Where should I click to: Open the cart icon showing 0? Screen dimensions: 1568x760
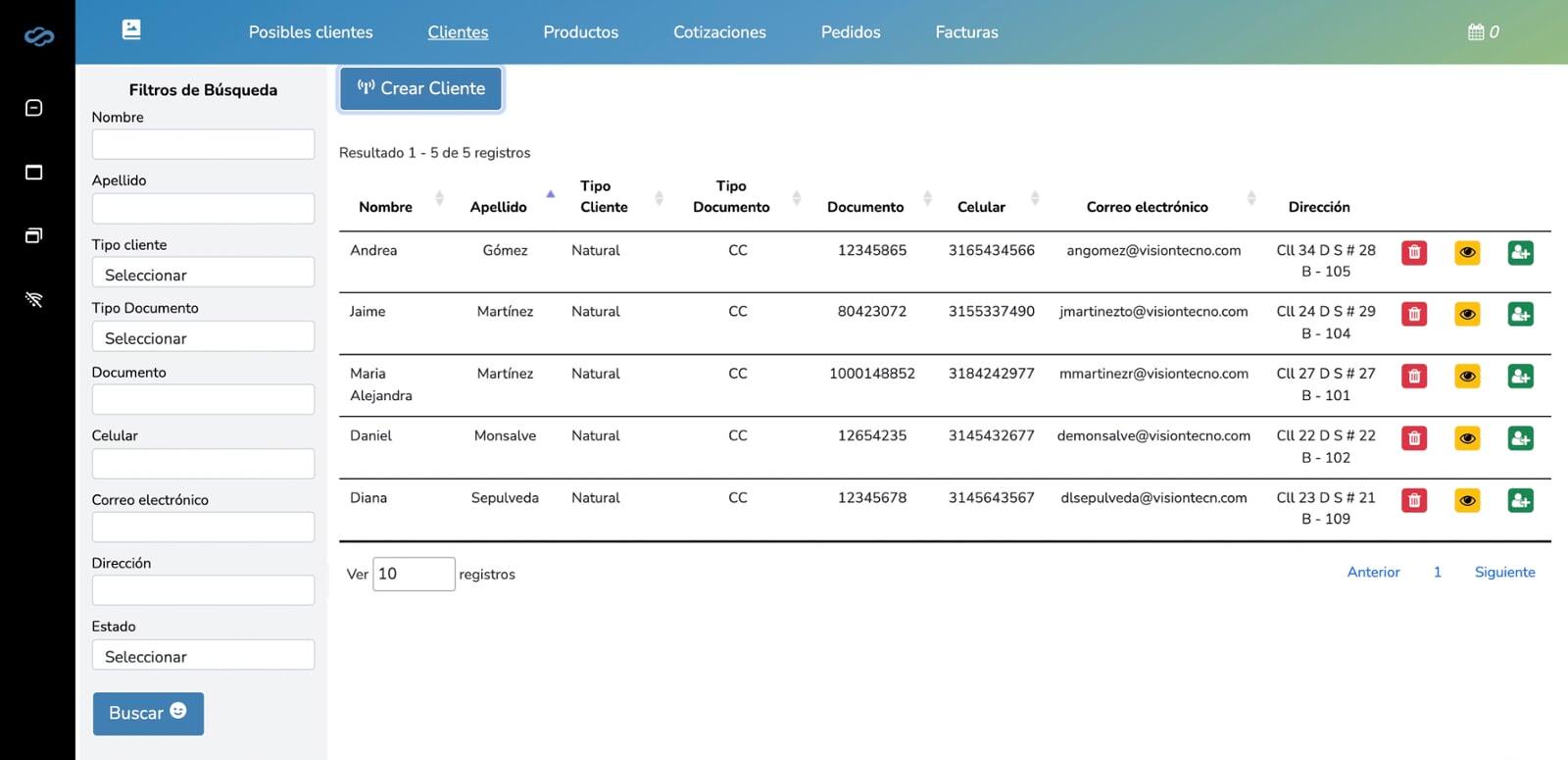(x=1483, y=32)
